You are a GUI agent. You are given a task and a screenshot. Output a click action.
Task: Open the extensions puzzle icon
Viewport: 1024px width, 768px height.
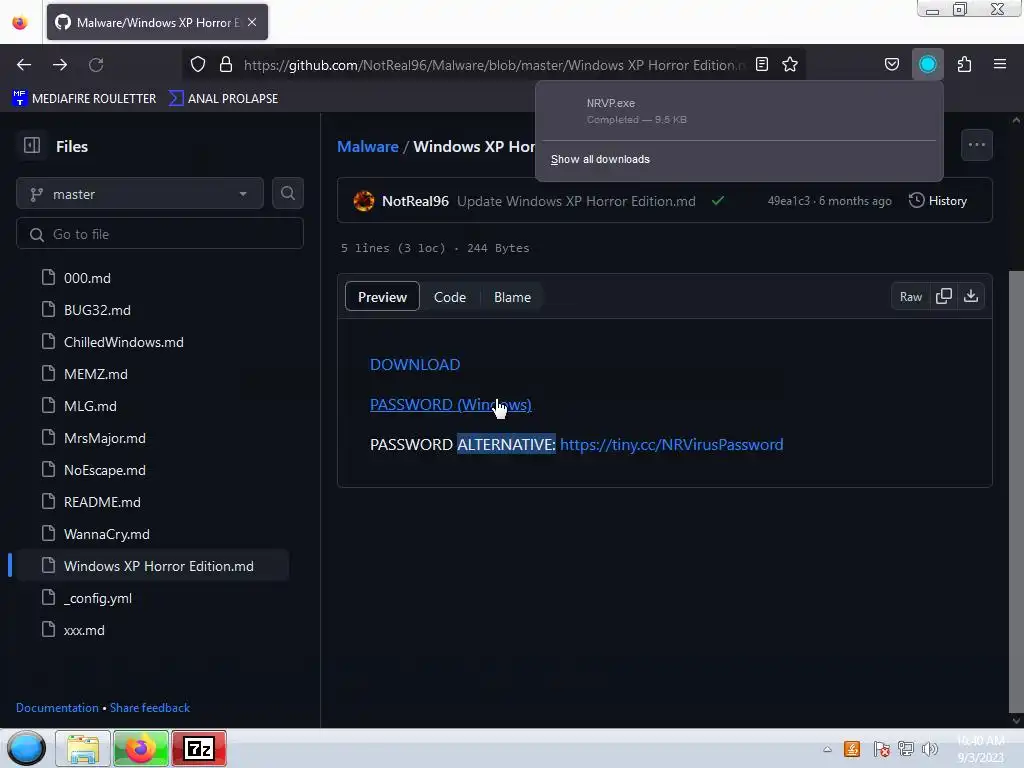point(964,64)
